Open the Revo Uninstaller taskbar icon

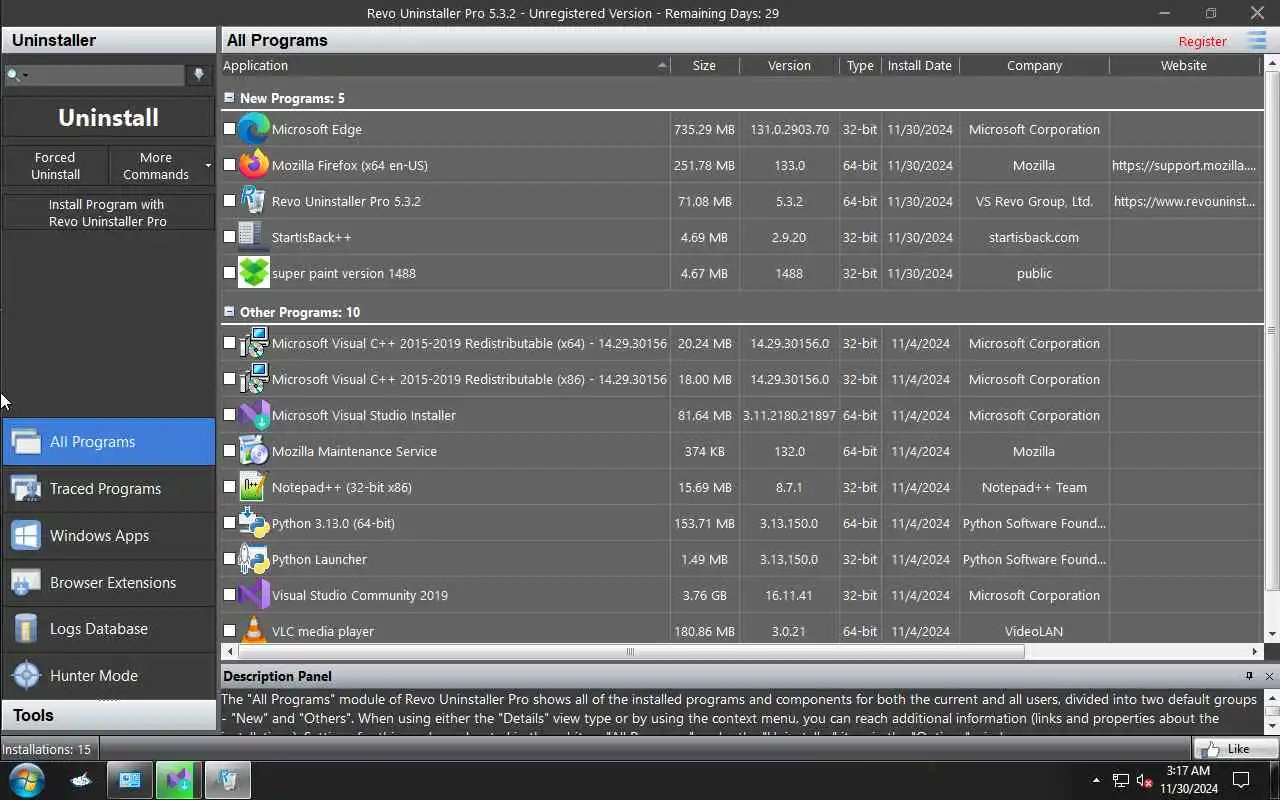[227, 780]
